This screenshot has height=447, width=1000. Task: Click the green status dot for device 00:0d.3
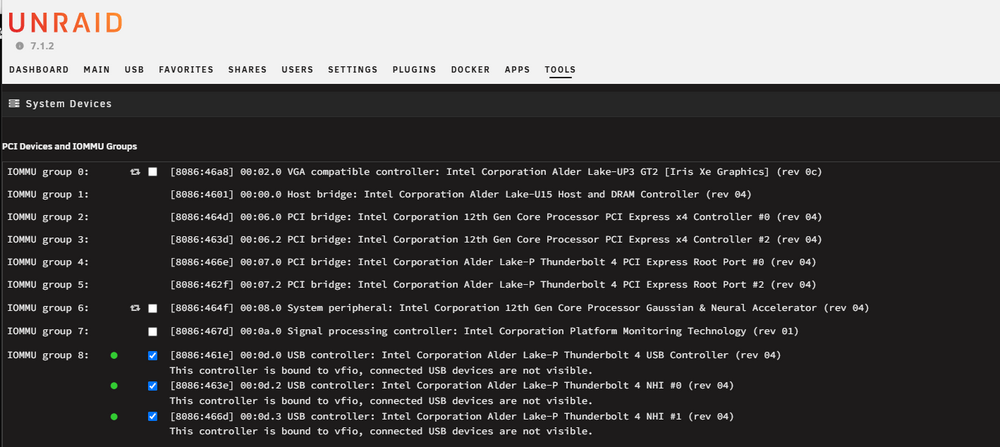pyautogui.click(x=114, y=416)
